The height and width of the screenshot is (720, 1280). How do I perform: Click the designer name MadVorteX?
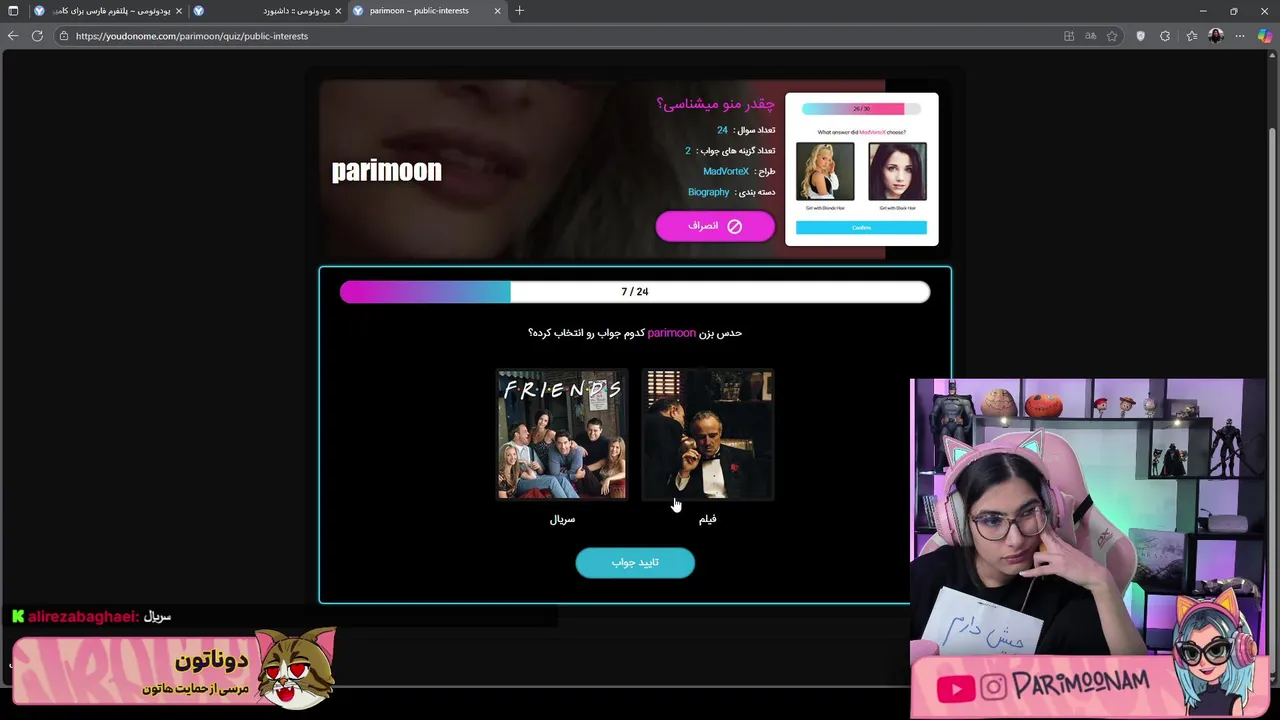tap(726, 172)
